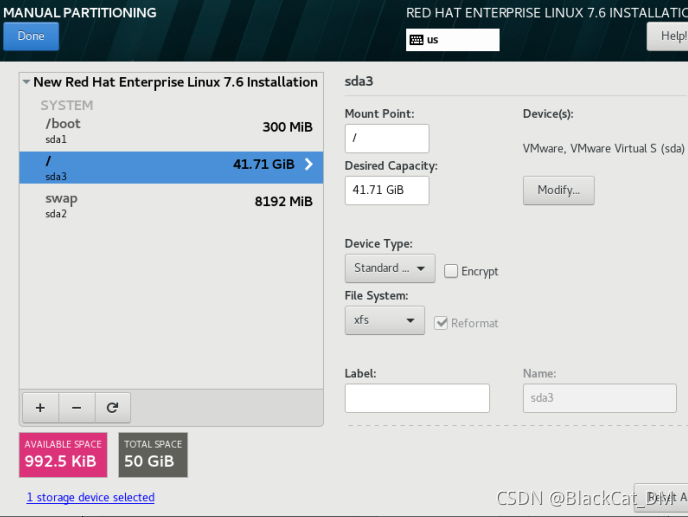Click the add mount point plus button
The height and width of the screenshot is (517, 688).
40,408
